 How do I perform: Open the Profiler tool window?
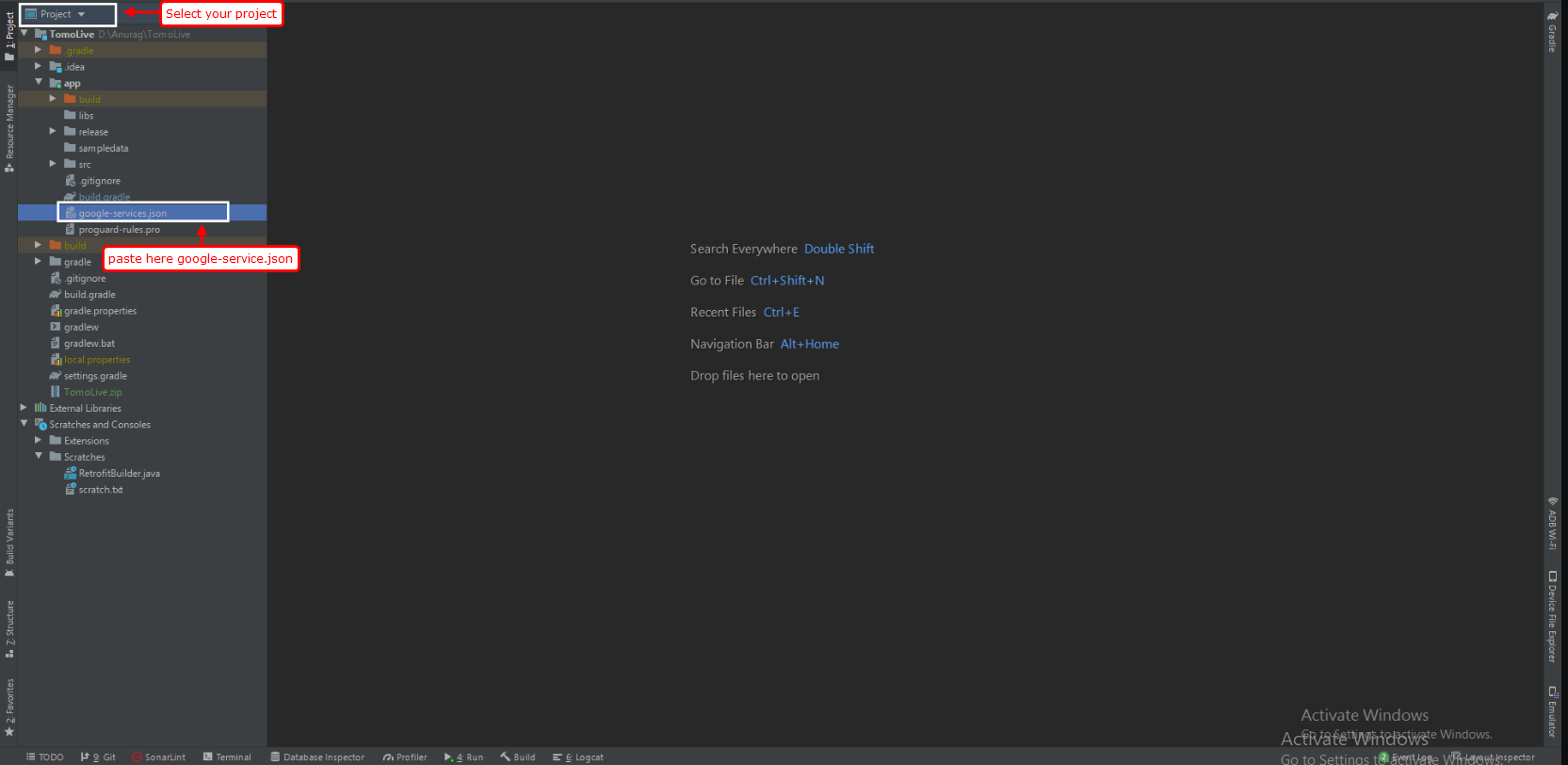click(405, 757)
